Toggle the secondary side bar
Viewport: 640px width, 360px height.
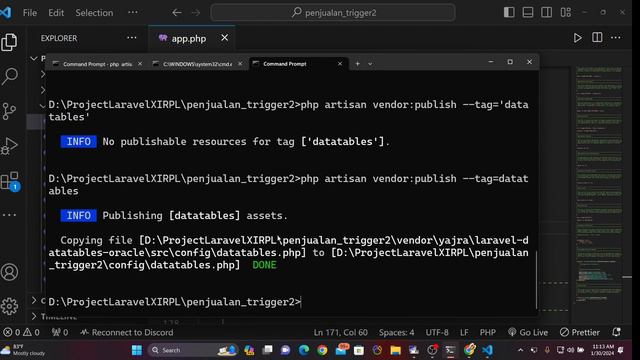pyautogui.click(x=547, y=12)
